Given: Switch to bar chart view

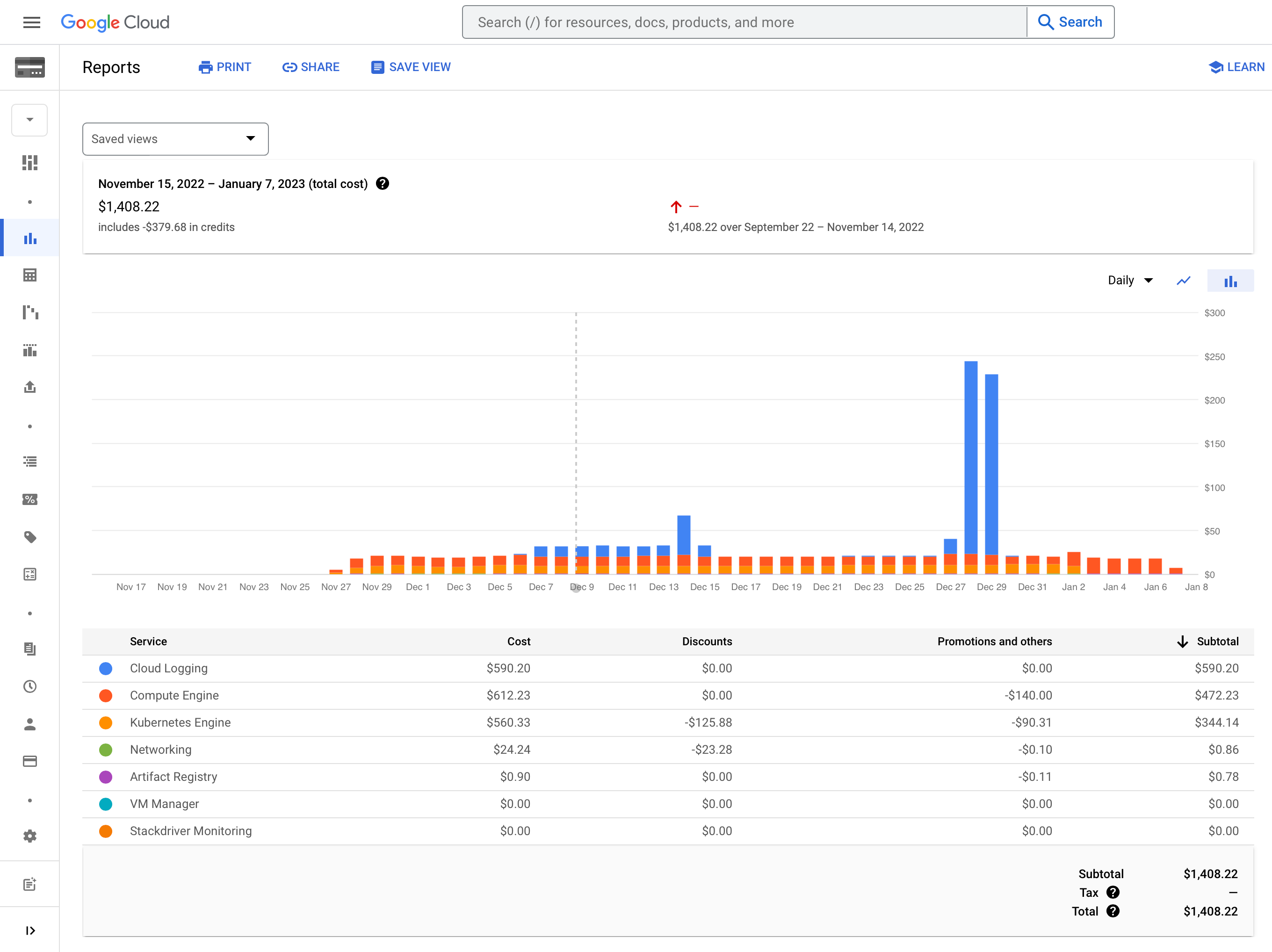Looking at the screenshot, I should pyautogui.click(x=1230, y=281).
